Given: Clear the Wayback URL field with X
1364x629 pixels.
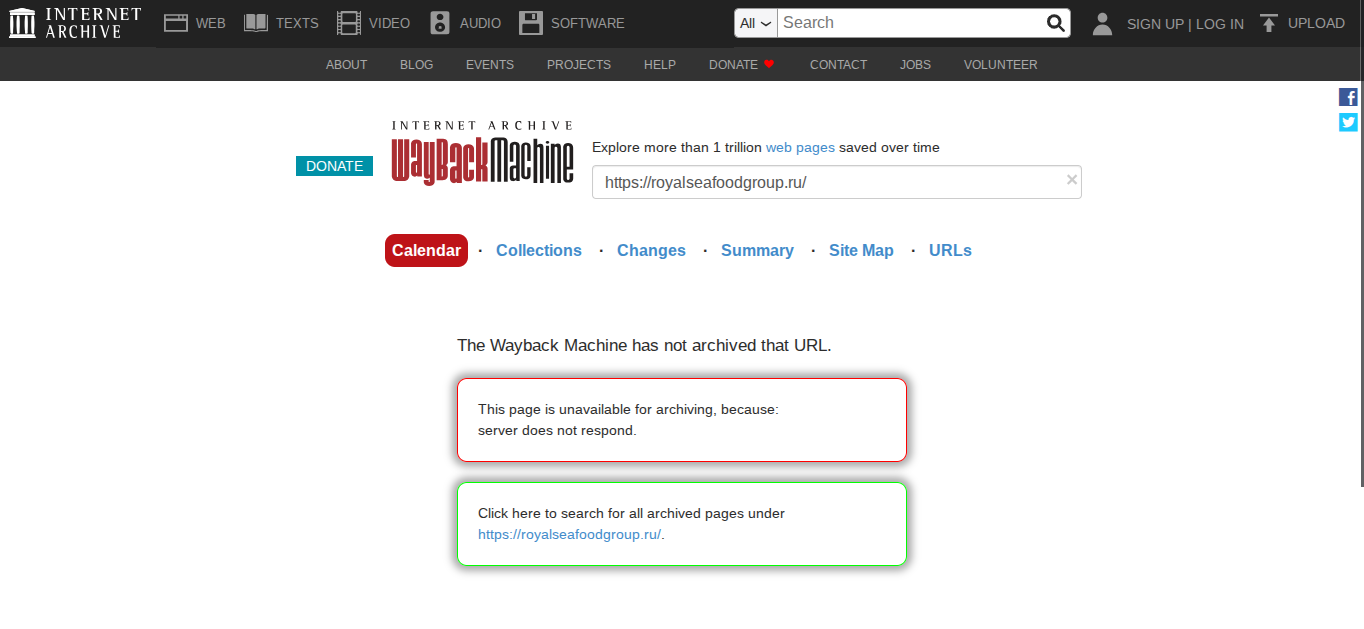Looking at the screenshot, I should pyautogui.click(x=1072, y=180).
